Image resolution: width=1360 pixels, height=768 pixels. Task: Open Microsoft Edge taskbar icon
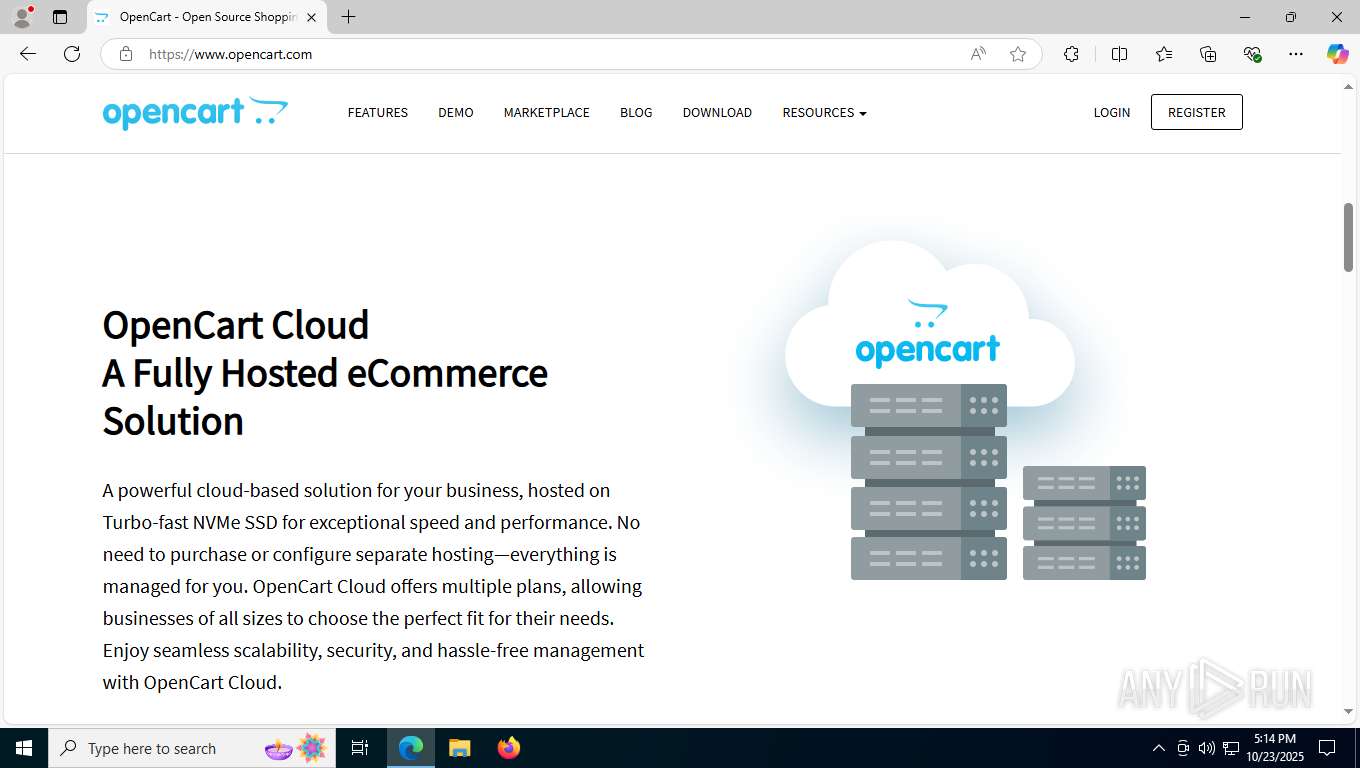point(411,748)
